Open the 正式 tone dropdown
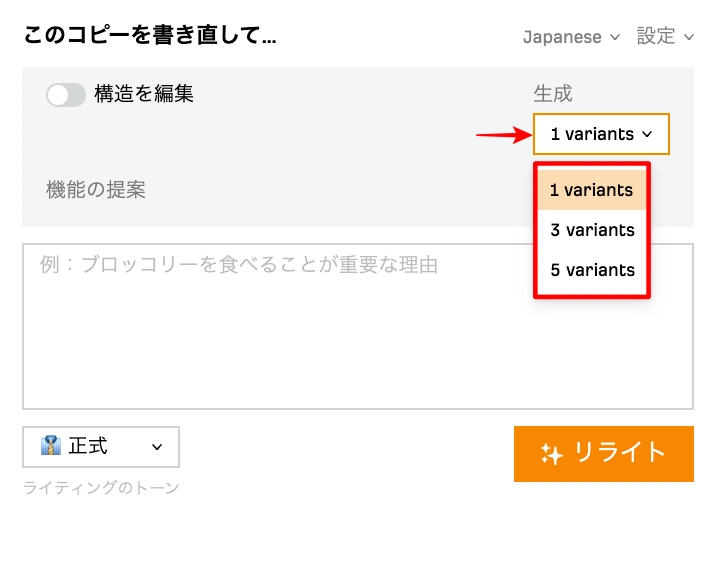 101,447
